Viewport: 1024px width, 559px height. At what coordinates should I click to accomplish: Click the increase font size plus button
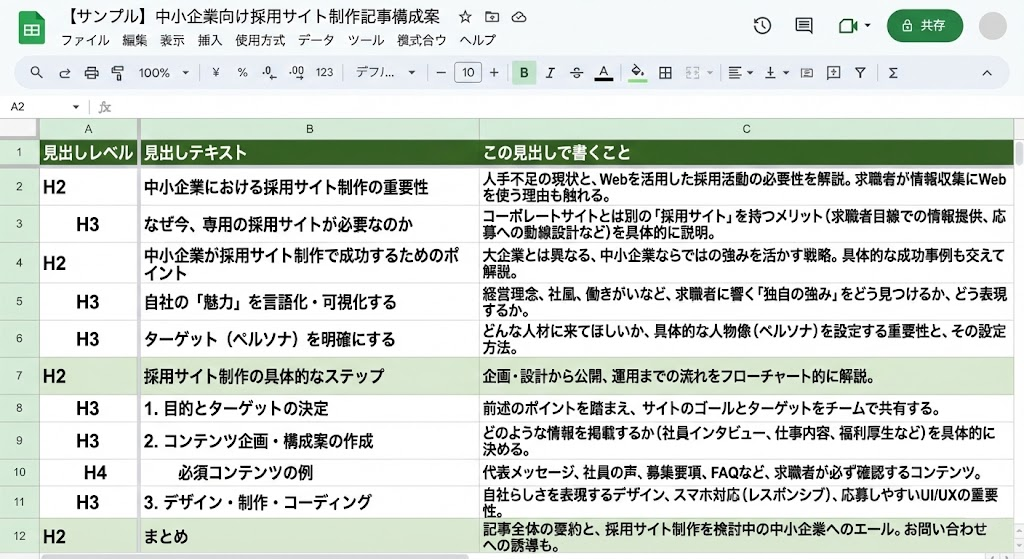(x=493, y=73)
